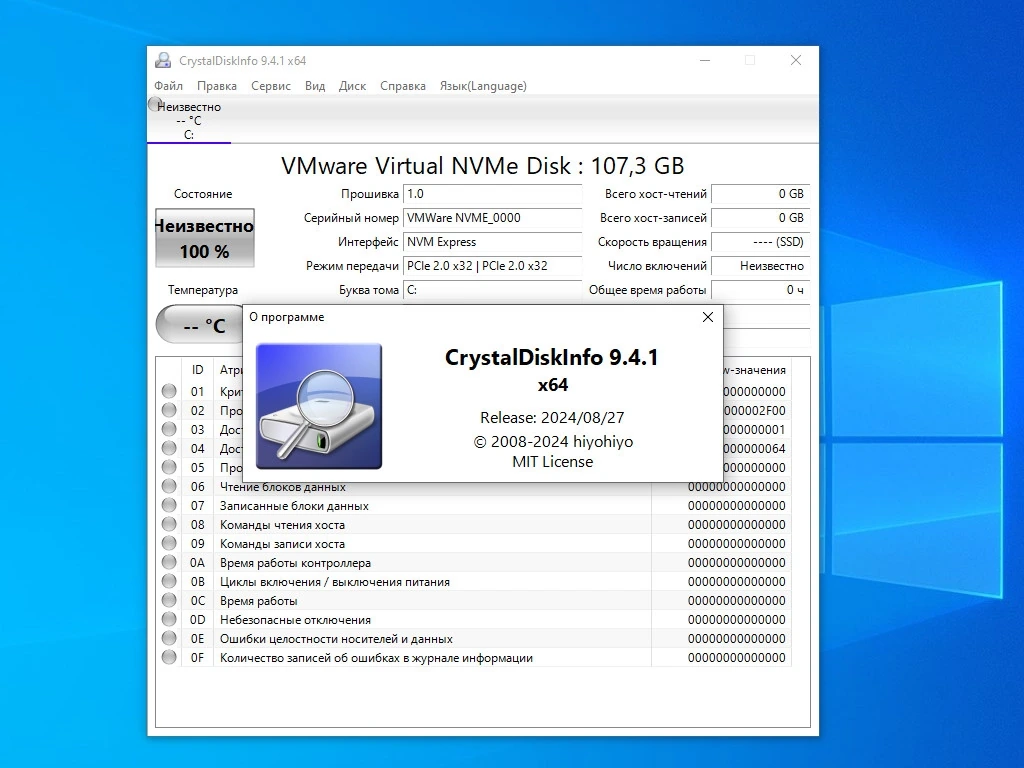The width and height of the screenshot is (1024, 768).
Task: Click the Release: 2024/08/27 text
Action: pos(552,417)
